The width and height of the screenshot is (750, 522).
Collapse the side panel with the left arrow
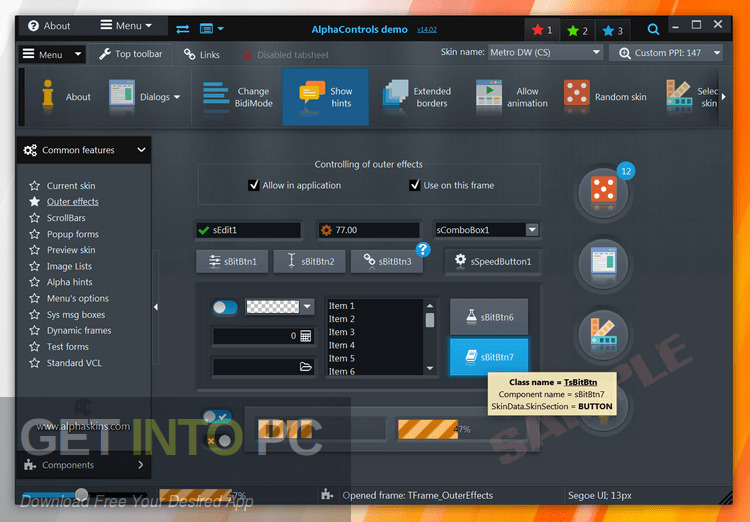pos(155,307)
